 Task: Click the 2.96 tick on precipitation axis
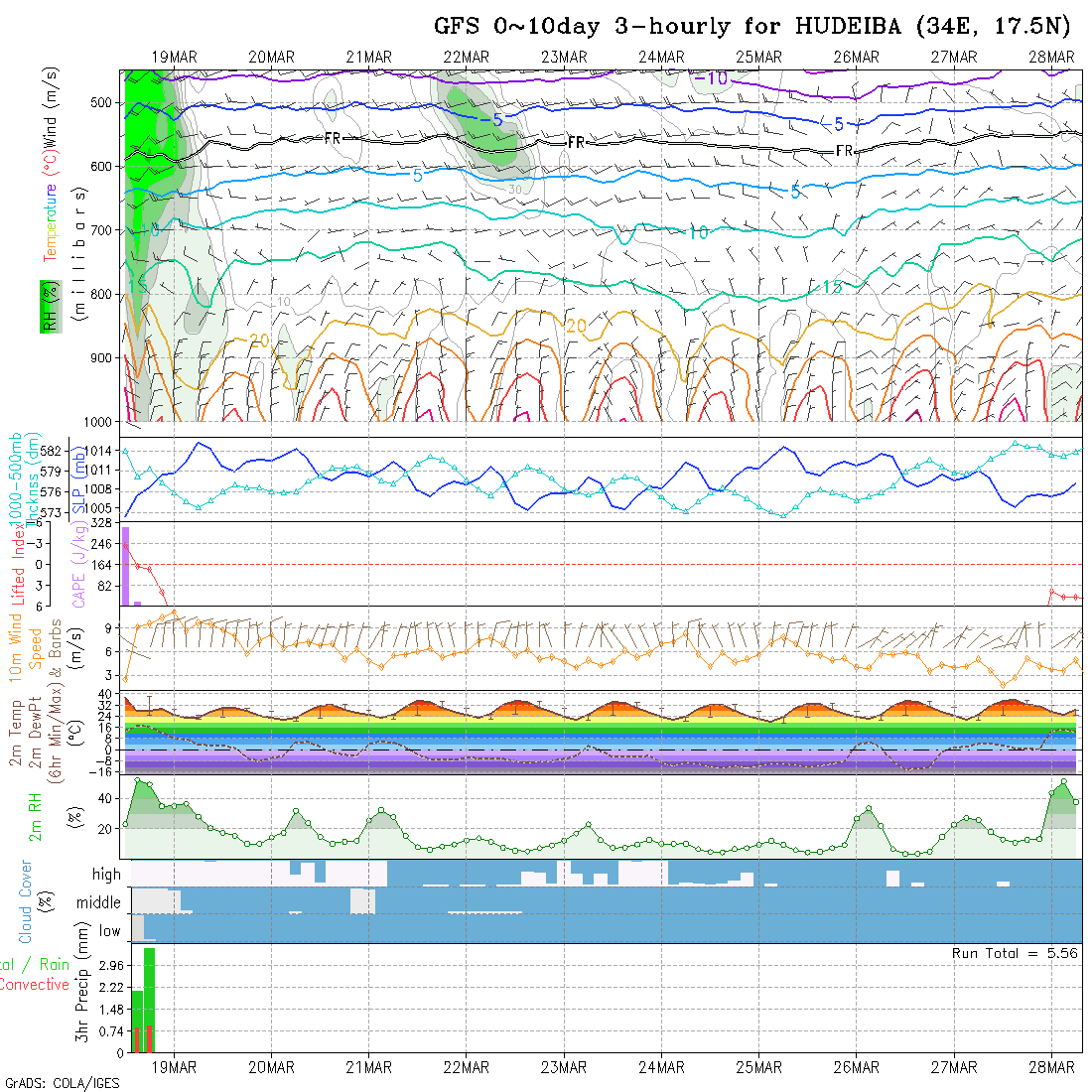(x=111, y=966)
